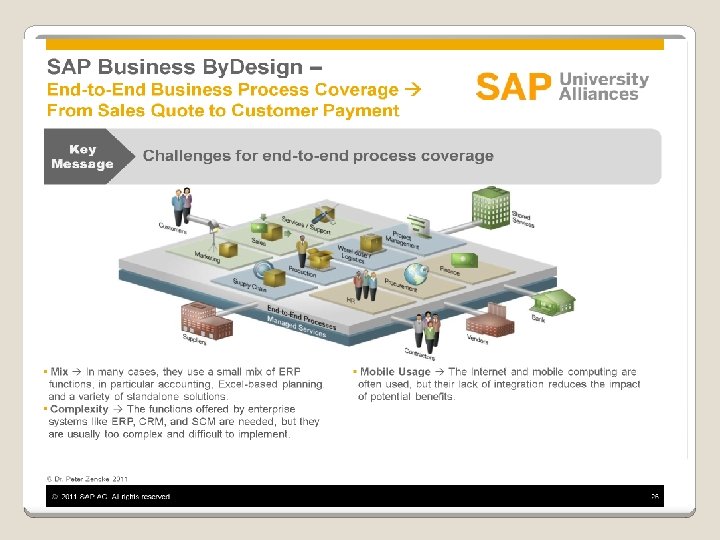The width and height of the screenshot is (720, 540).
Task: Click the 'SAP Business ByDesign –' title
Action: (x=185, y=67)
